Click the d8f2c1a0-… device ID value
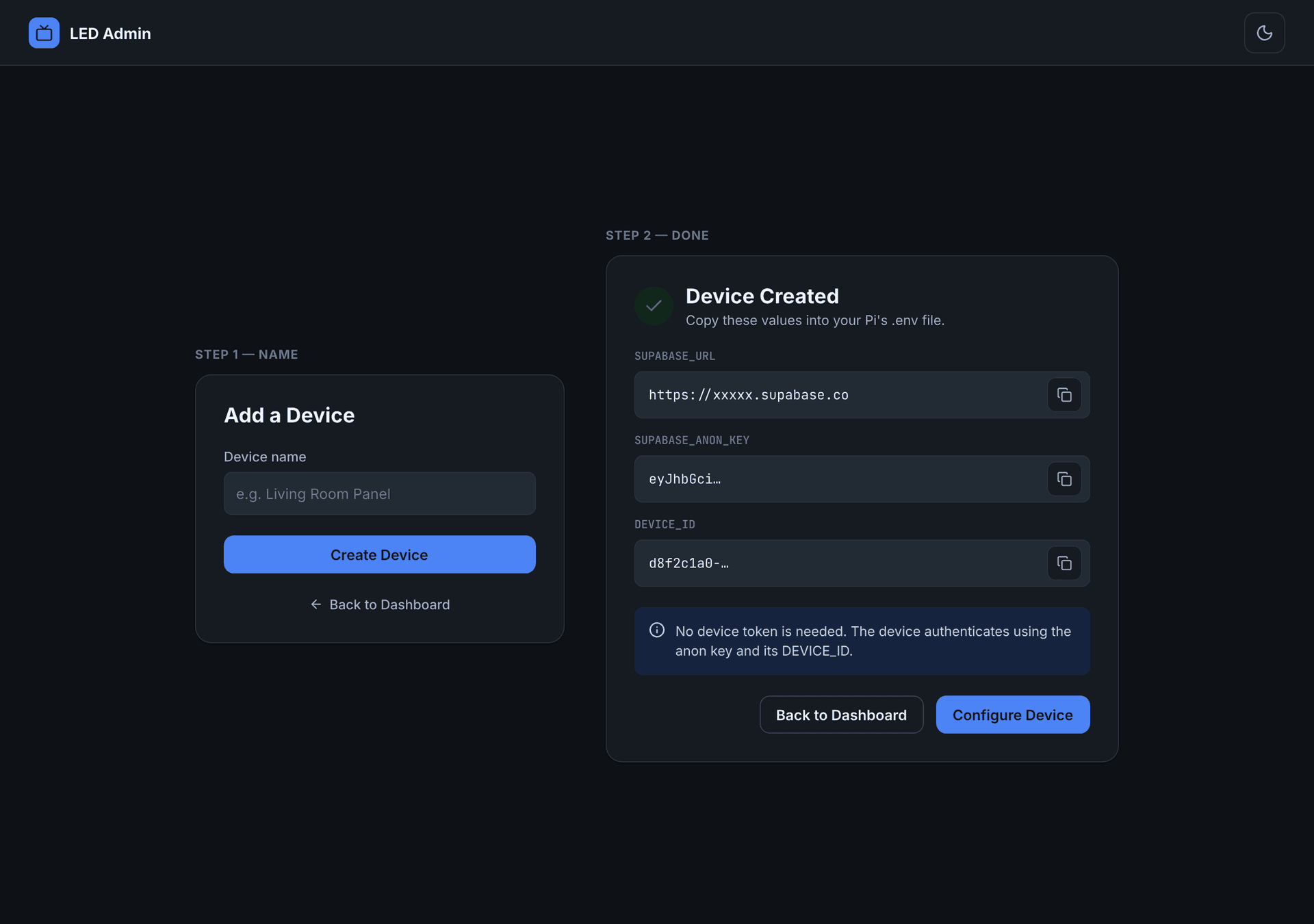The image size is (1314, 924). click(x=688, y=563)
